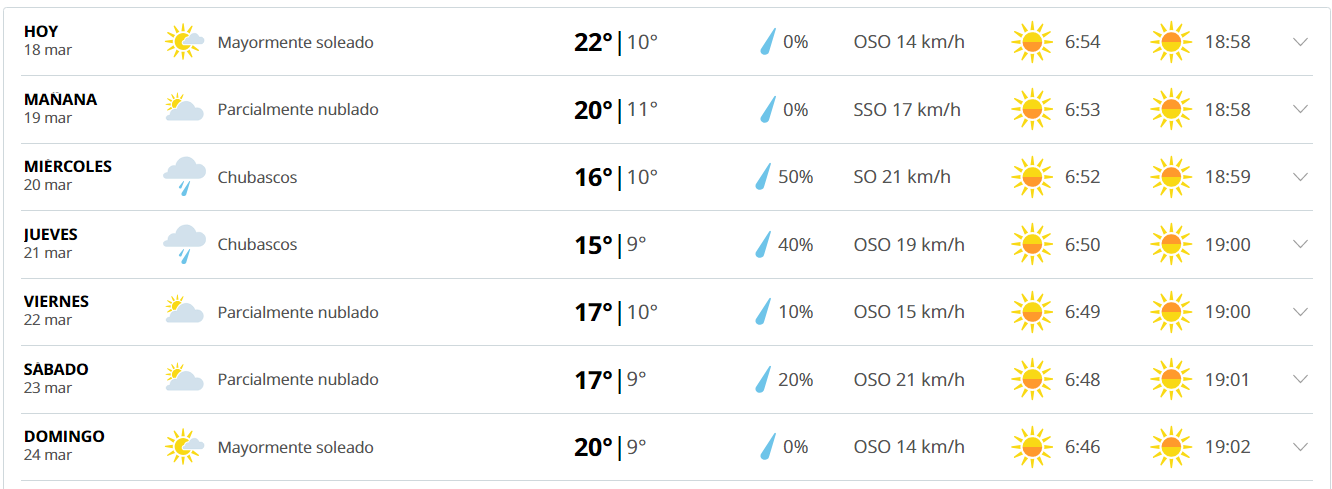Click the sunset icon beside 19:00 on Thursday
The width and height of the screenshot is (1332, 489).
(1171, 244)
